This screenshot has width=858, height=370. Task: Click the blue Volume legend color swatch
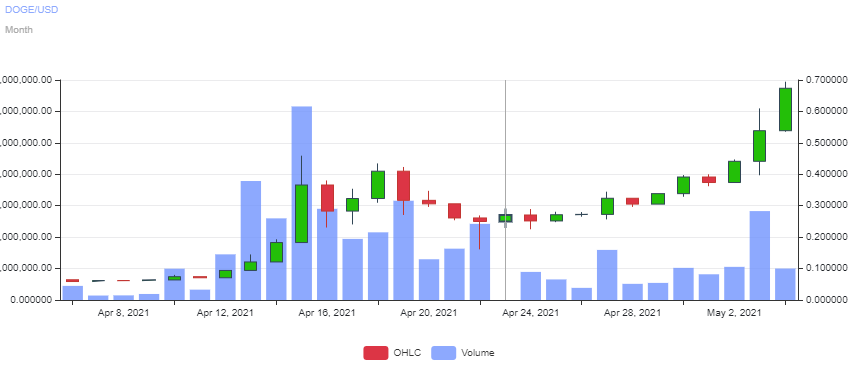tap(443, 353)
